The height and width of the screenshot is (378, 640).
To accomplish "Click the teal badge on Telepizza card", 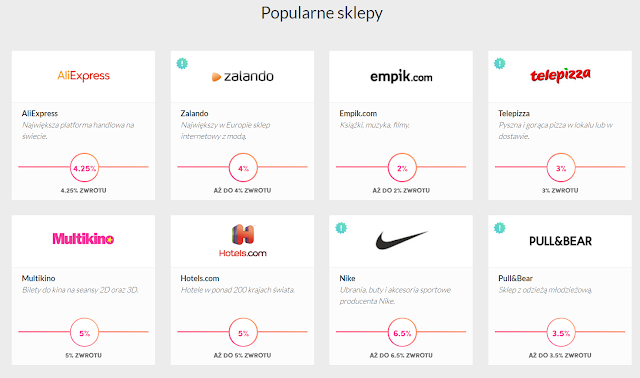I will (500, 63).
